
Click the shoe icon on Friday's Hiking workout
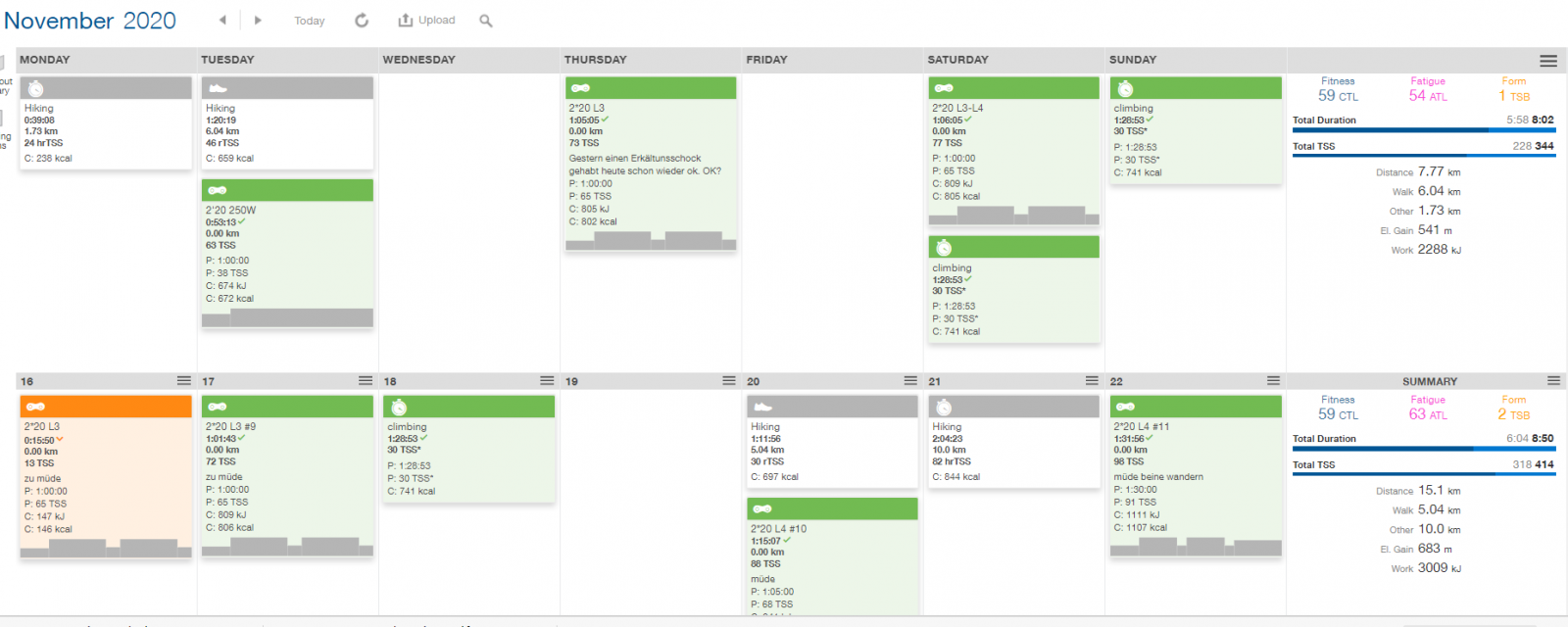762,407
